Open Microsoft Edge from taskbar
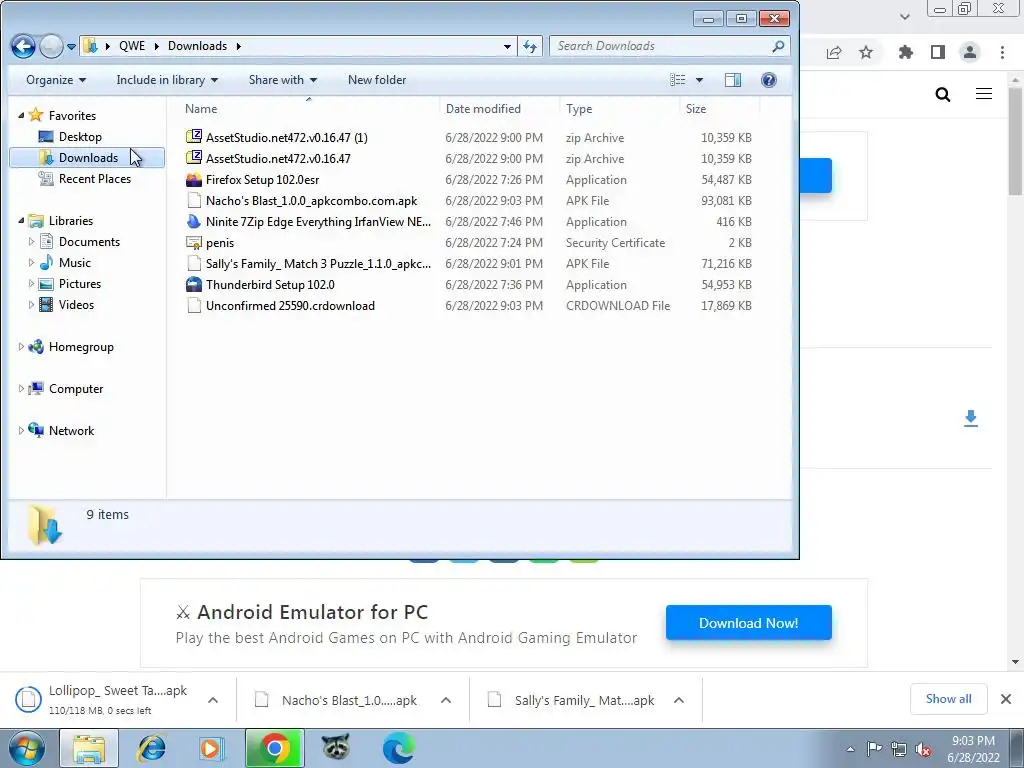Viewport: 1024px width, 768px height. (398, 749)
